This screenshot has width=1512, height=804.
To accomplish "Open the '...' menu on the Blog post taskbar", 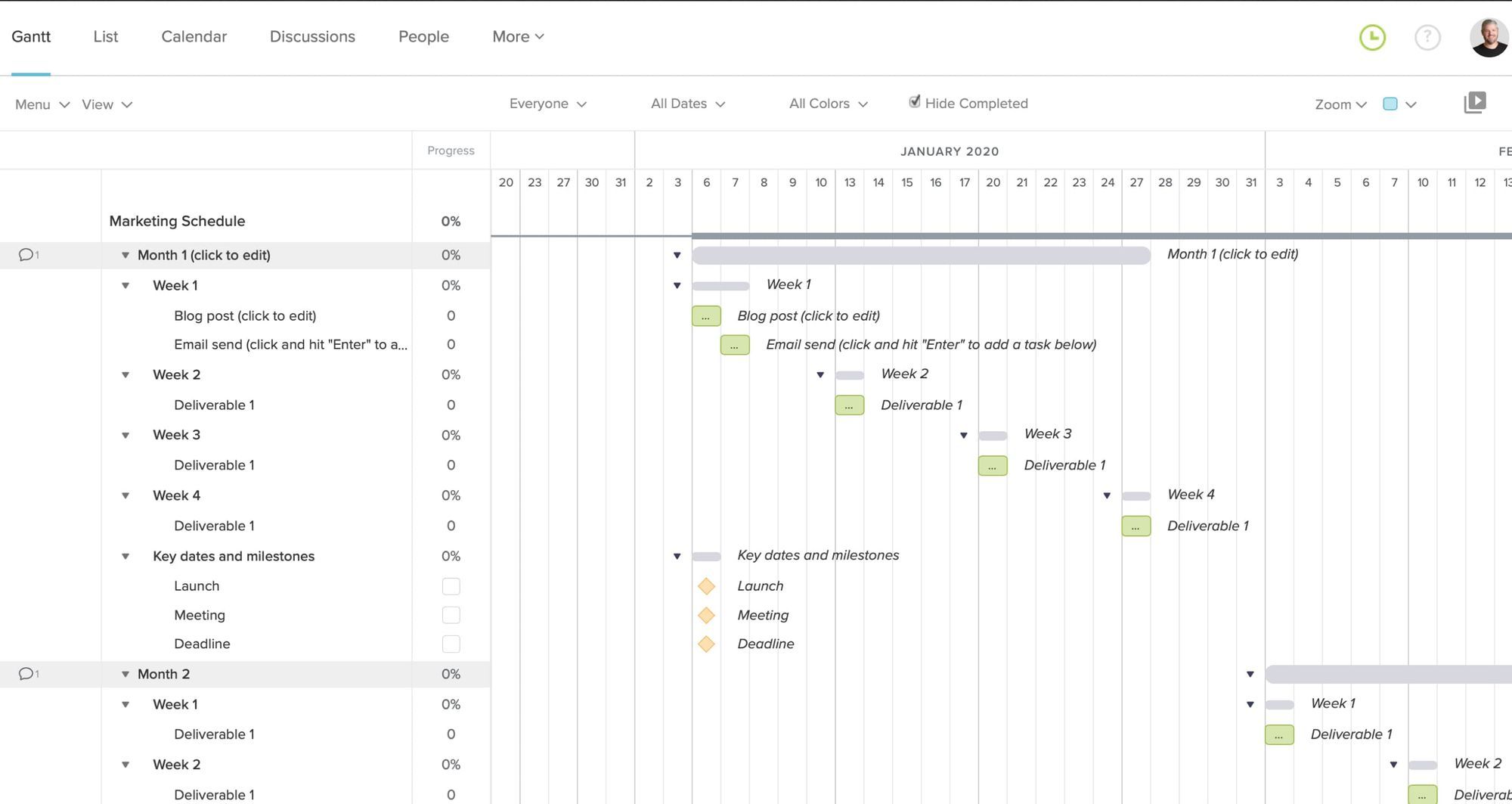I will coord(705,315).
